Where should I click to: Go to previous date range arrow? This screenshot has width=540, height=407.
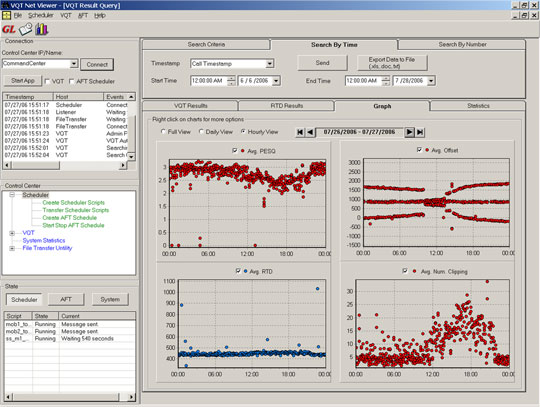pyautogui.click(x=310, y=132)
